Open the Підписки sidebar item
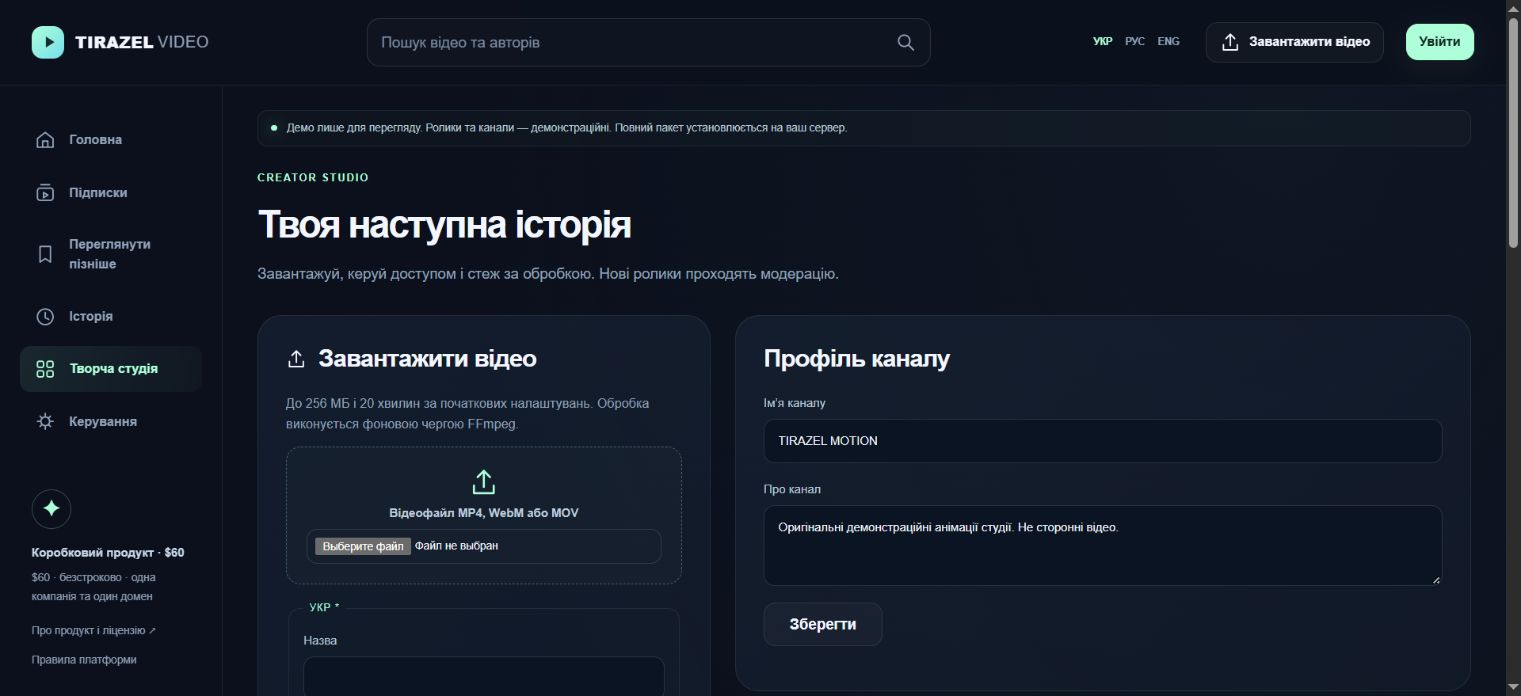The width and height of the screenshot is (1521, 696). pos(111,193)
